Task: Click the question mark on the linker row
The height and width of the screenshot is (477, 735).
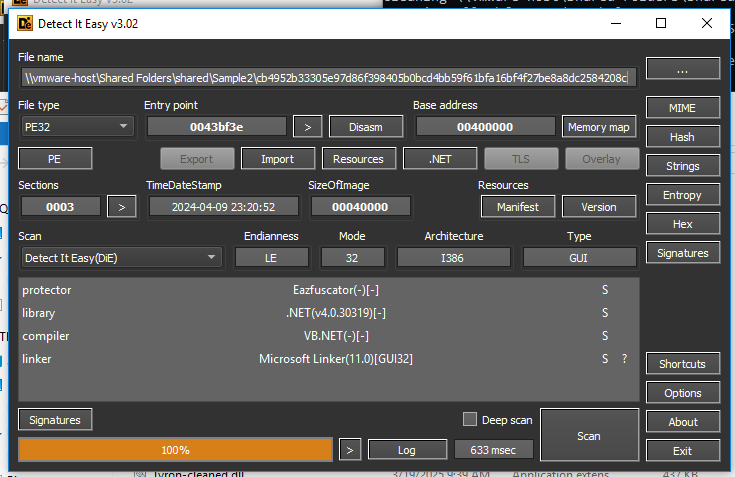Action: (x=624, y=359)
